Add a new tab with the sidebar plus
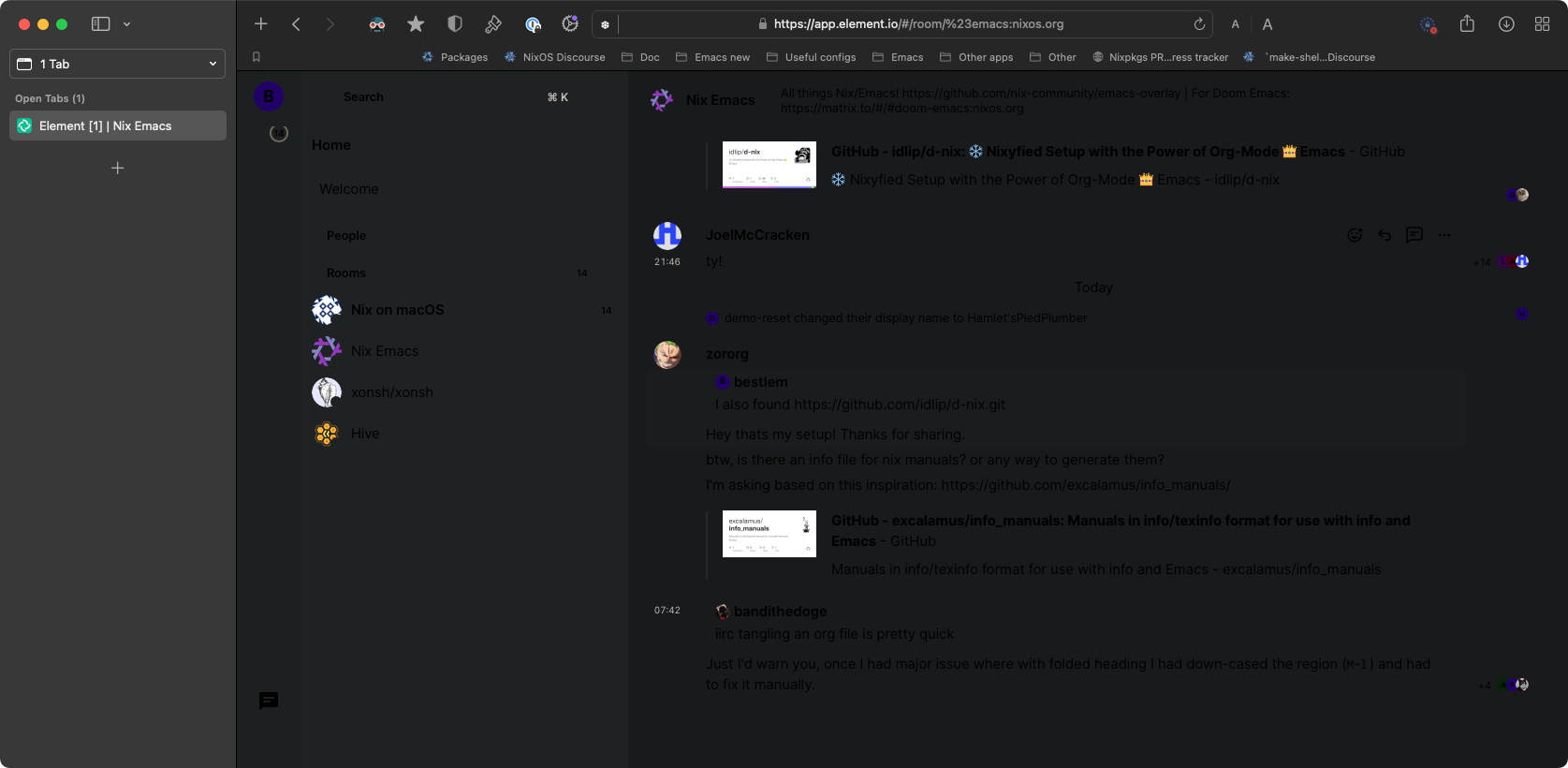Viewport: 1568px width, 768px height. pos(117,169)
